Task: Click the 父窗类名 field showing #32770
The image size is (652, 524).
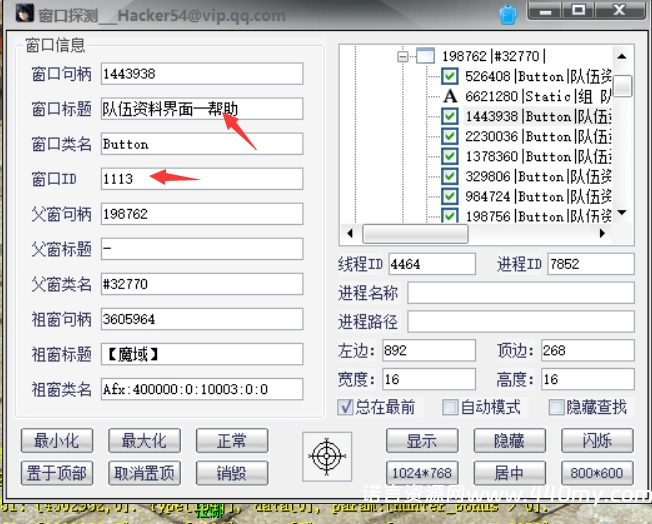Action: point(202,284)
